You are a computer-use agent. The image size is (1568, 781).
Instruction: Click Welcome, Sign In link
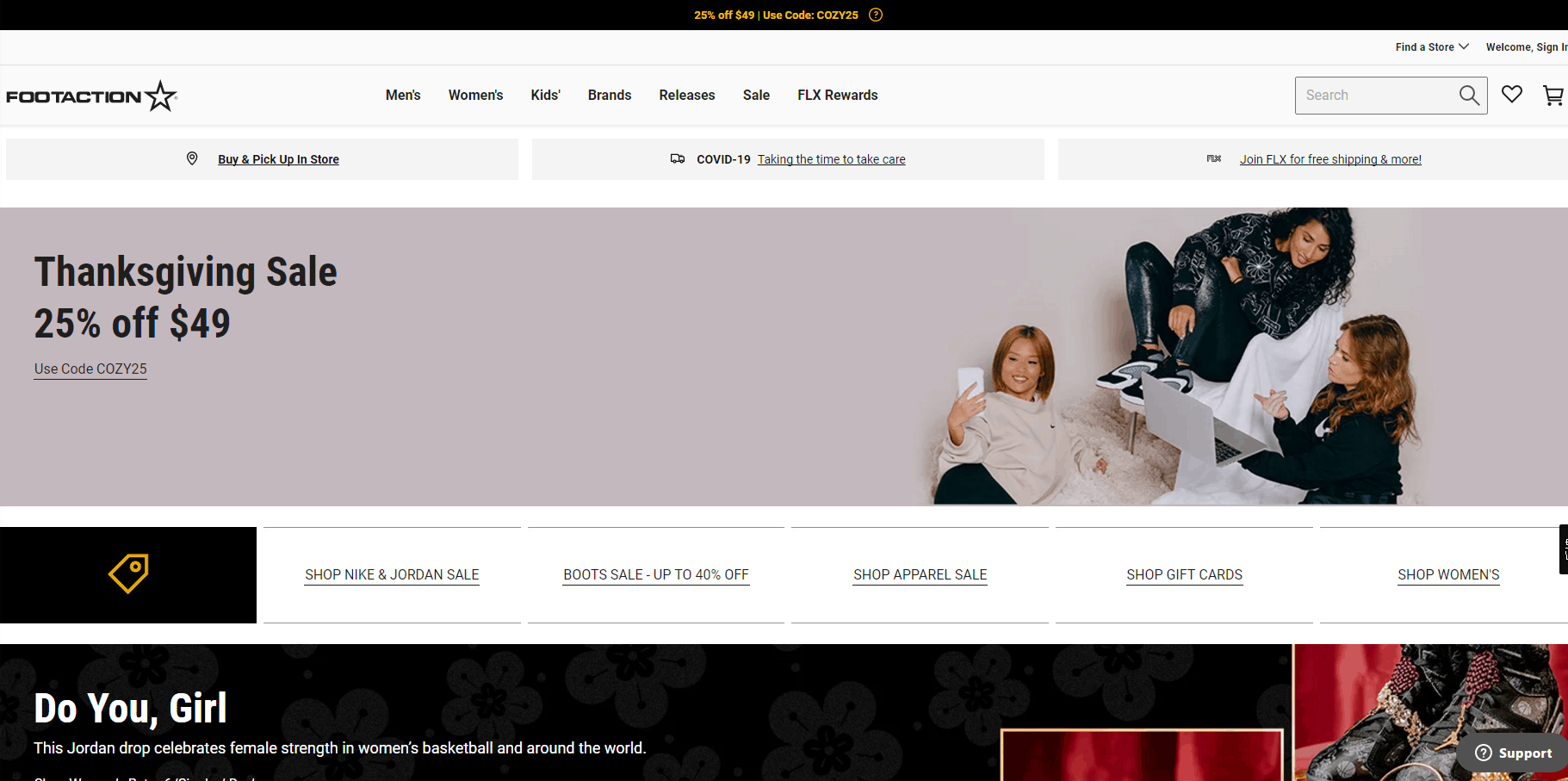click(1527, 47)
